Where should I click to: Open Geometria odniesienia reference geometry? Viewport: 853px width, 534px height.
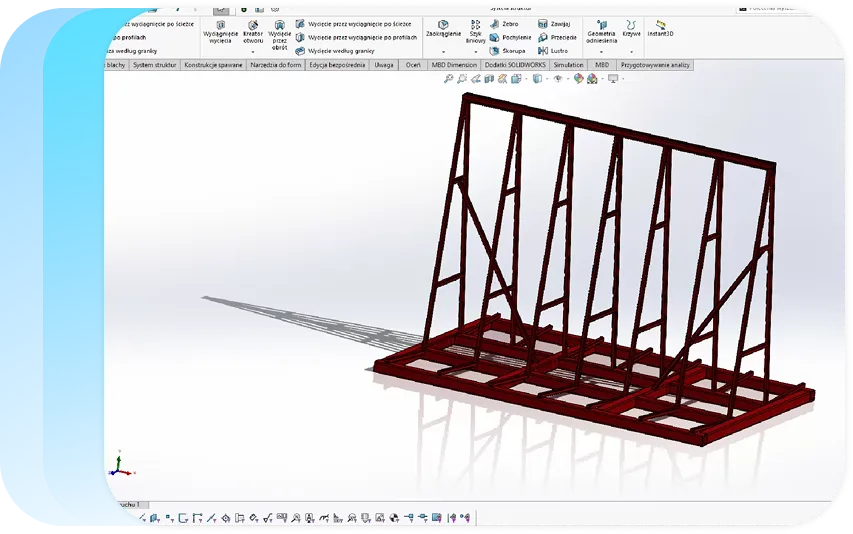601,32
